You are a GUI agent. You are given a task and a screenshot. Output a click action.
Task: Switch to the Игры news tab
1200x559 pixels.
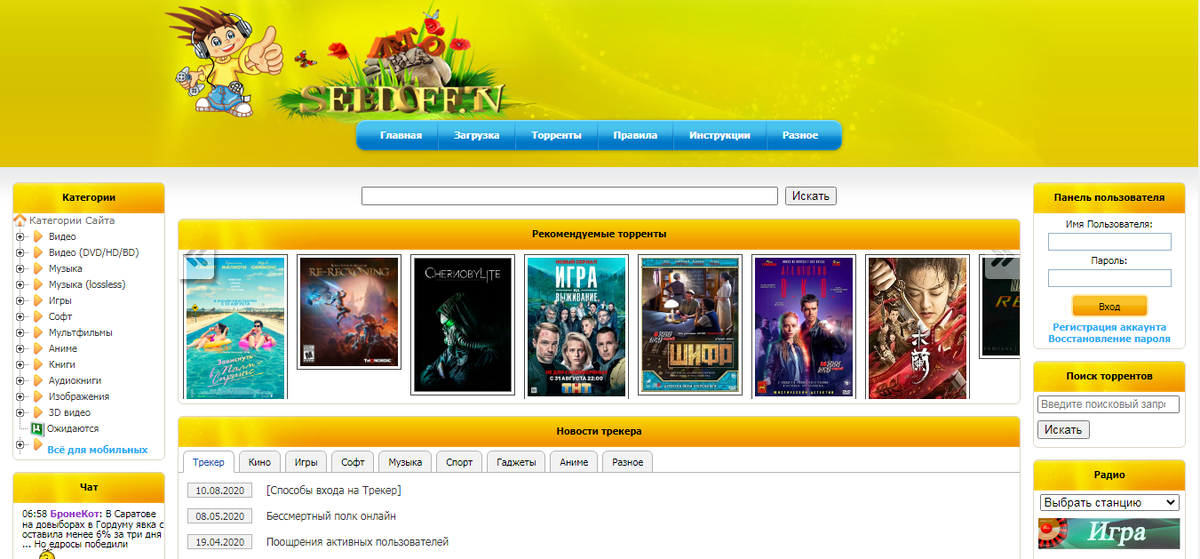point(306,462)
